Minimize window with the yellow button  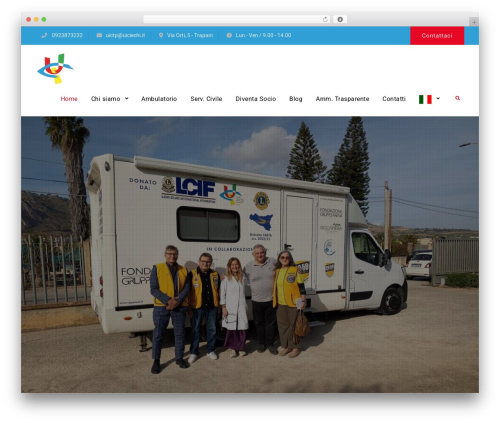[36, 19]
